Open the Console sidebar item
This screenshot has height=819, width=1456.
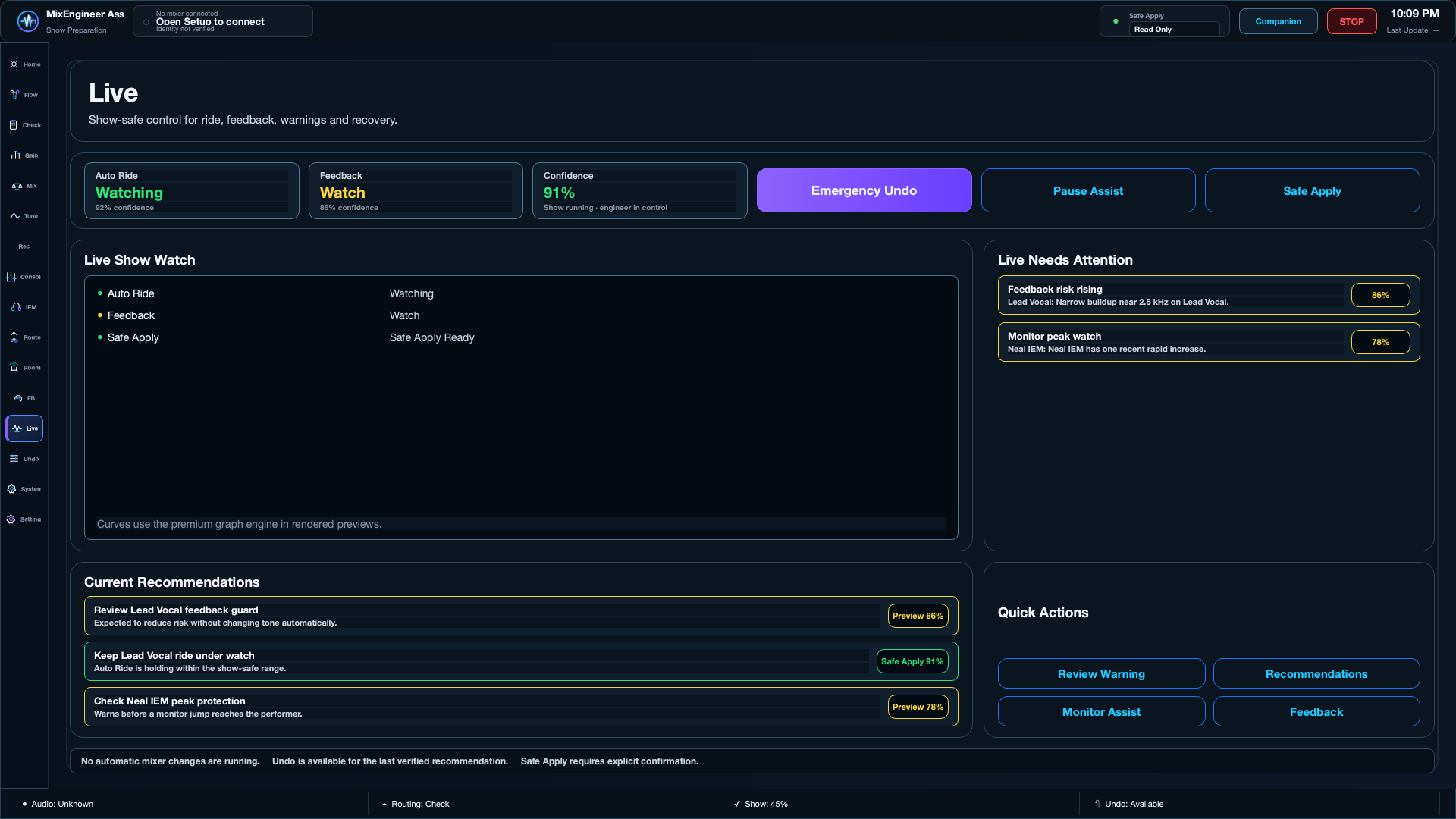(24, 277)
